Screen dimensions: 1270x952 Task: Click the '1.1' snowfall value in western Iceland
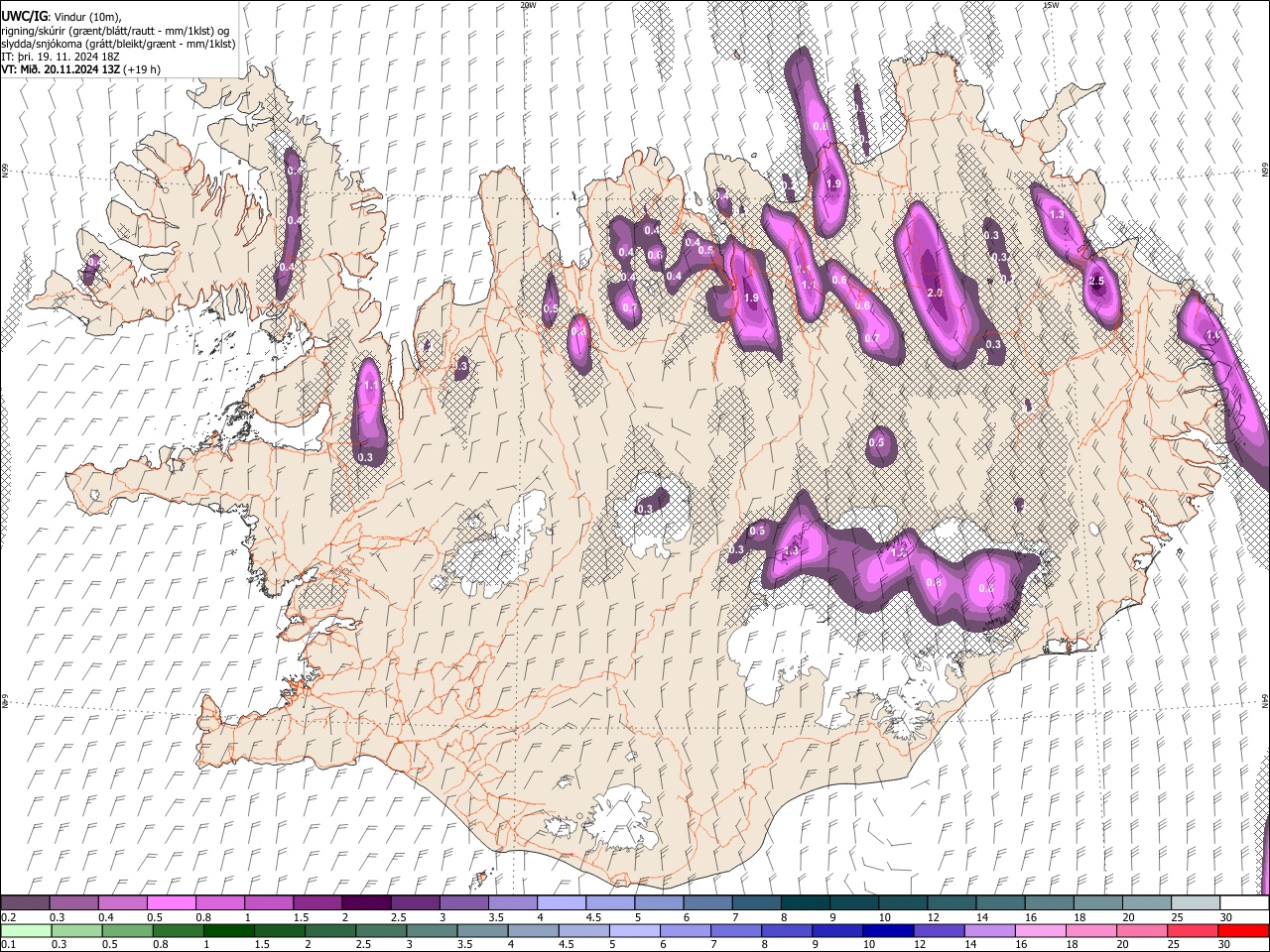click(x=371, y=385)
